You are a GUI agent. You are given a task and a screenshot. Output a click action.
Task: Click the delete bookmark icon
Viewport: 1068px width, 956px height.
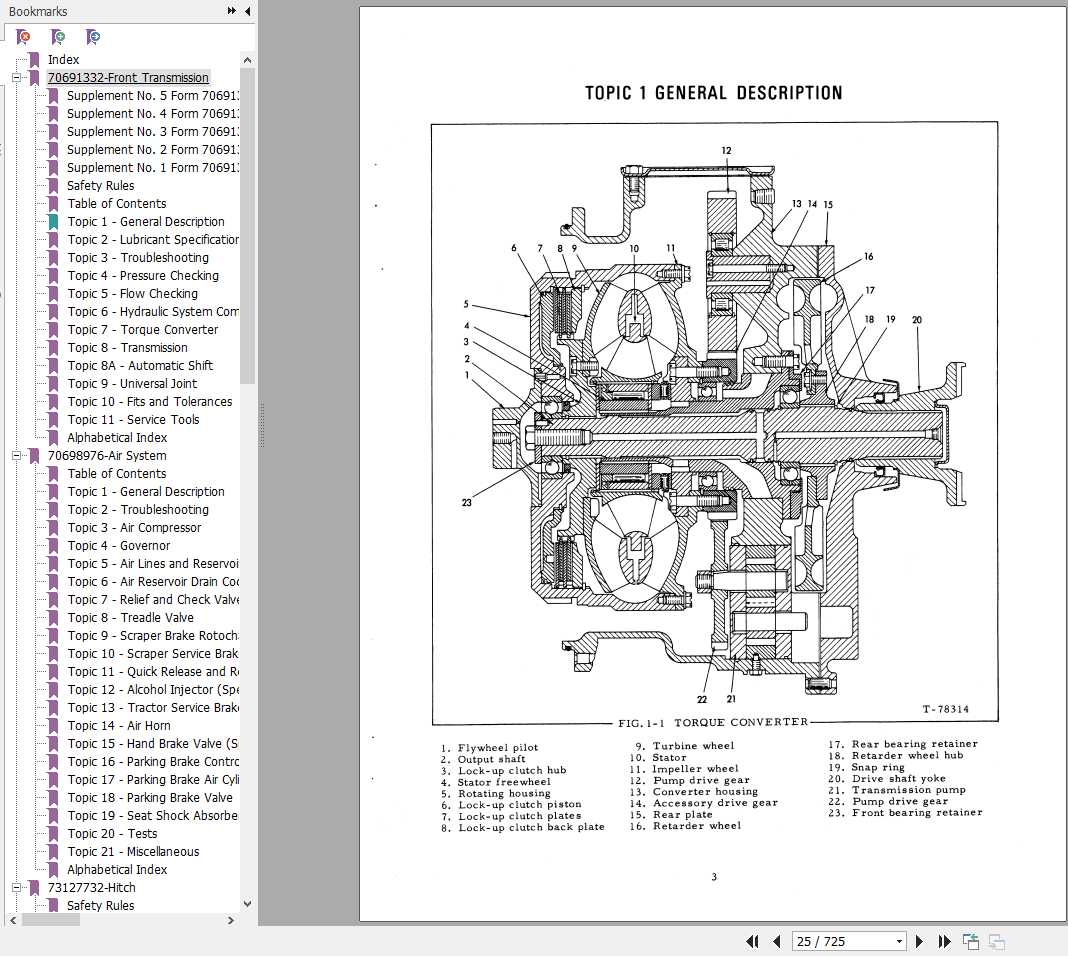point(23,37)
